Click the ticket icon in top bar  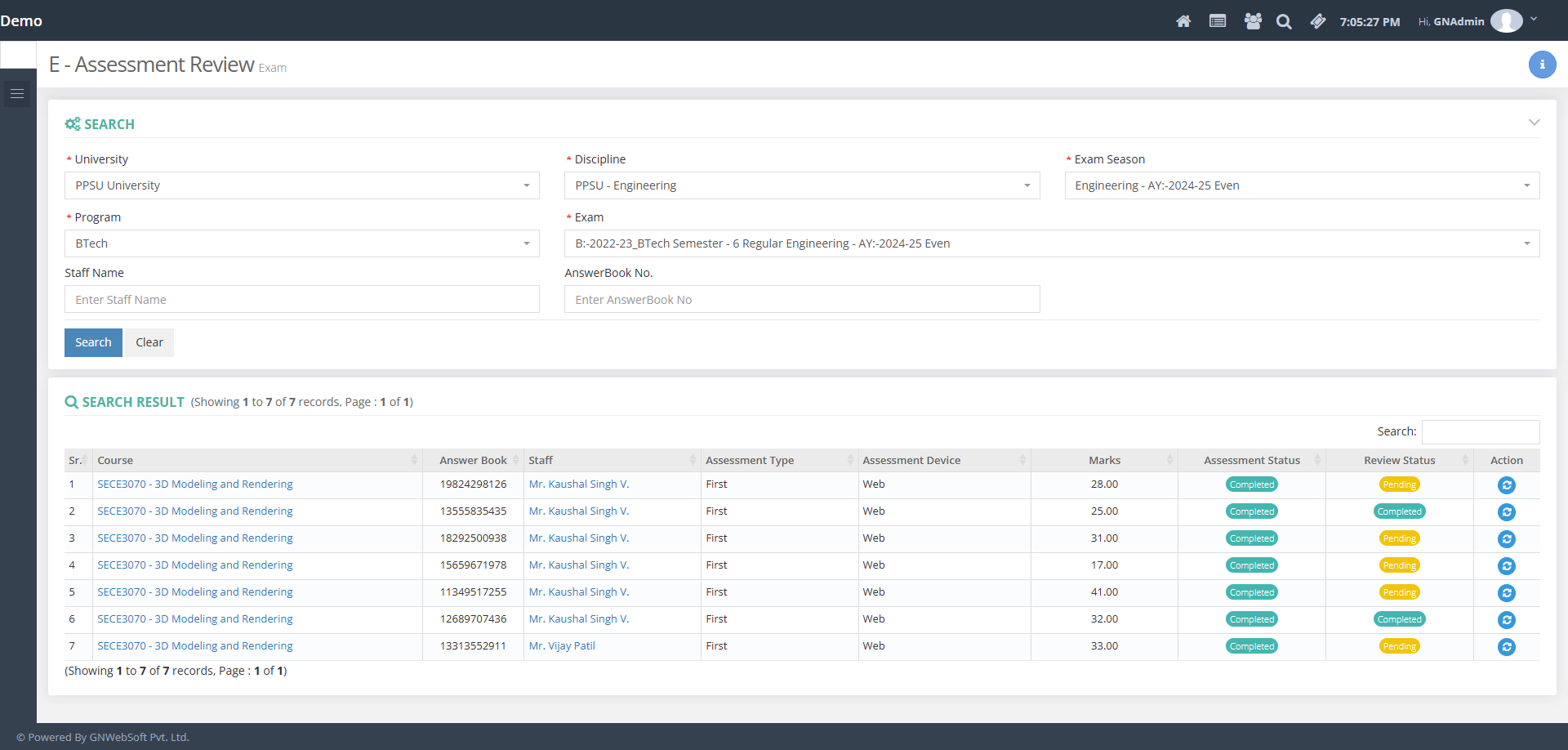(x=1317, y=21)
